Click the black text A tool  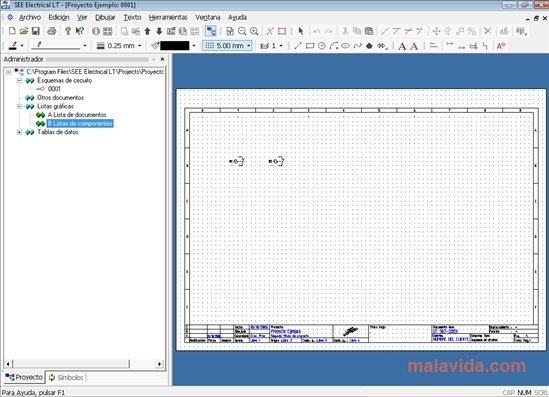coord(402,46)
